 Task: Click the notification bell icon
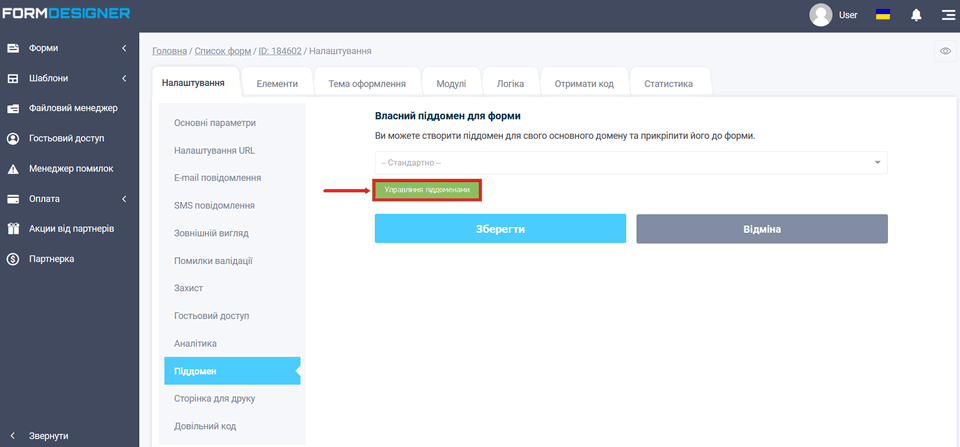[915, 15]
